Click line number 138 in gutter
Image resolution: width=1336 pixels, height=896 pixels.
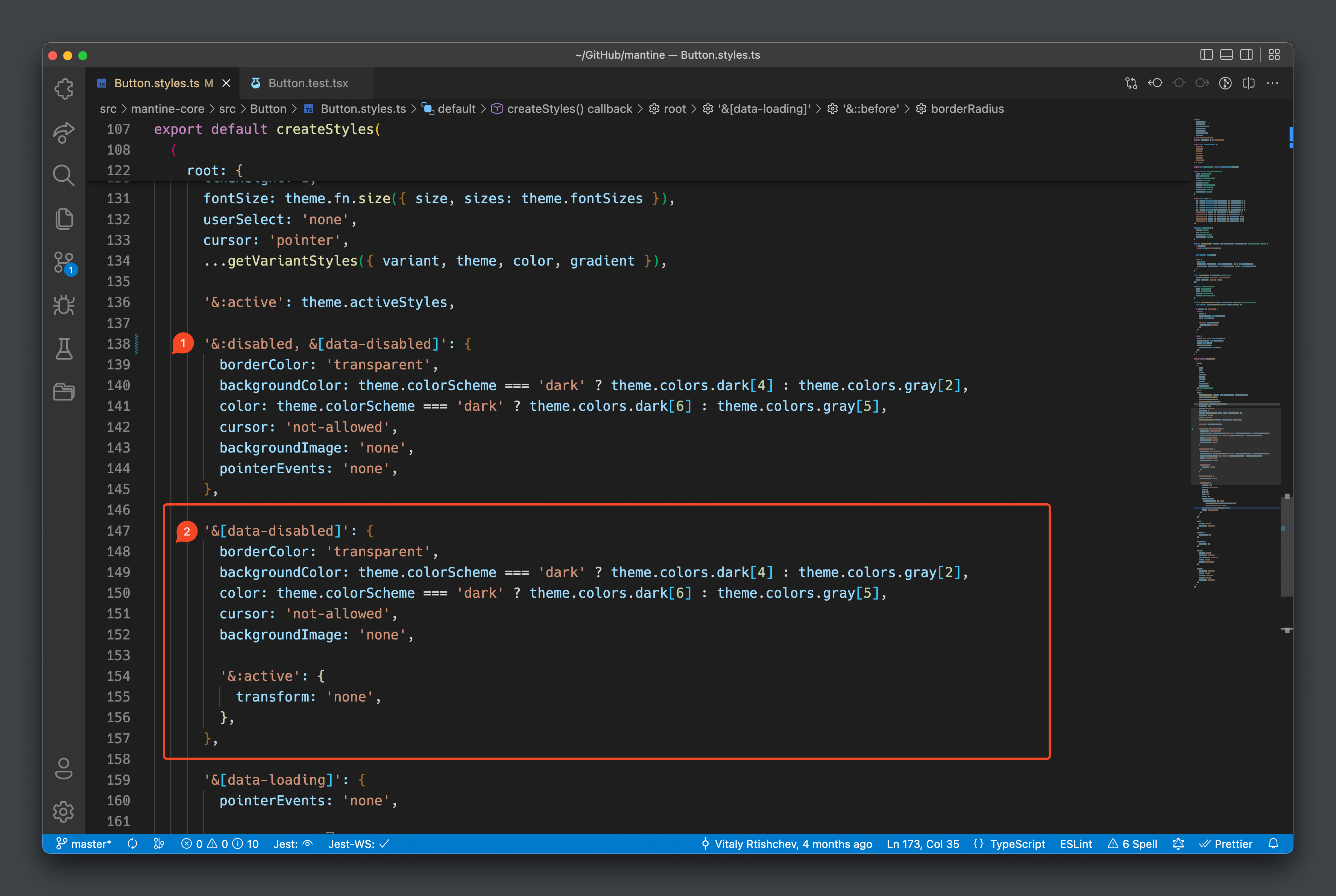pos(118,344)
